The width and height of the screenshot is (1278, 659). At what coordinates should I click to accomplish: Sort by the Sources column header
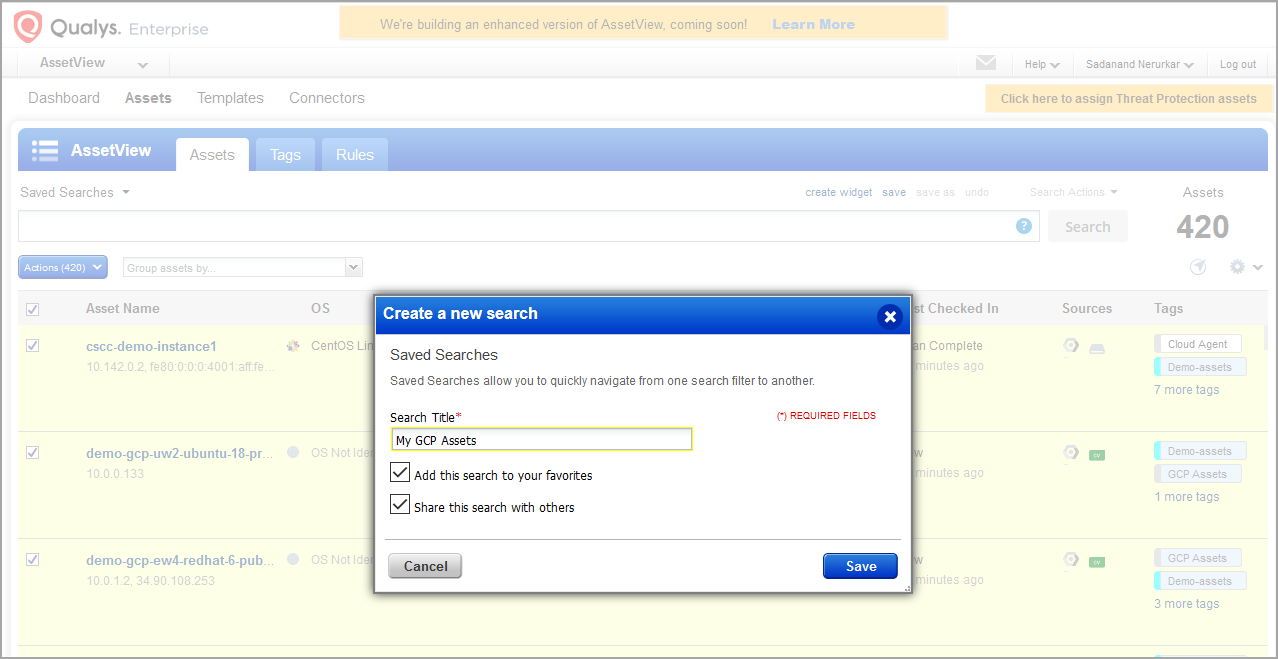1087,308
